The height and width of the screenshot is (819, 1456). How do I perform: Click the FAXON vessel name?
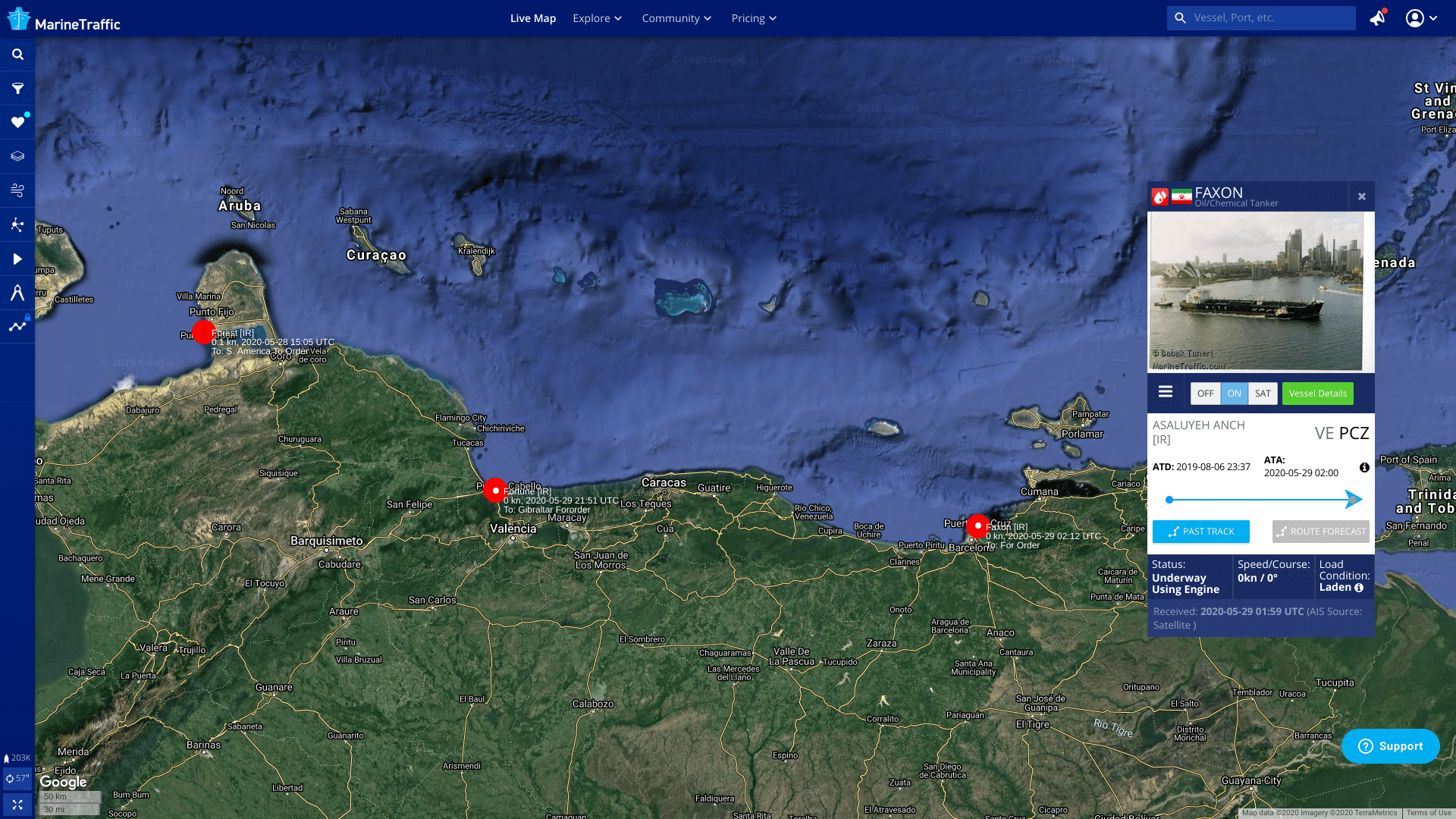click(1219, 193)
